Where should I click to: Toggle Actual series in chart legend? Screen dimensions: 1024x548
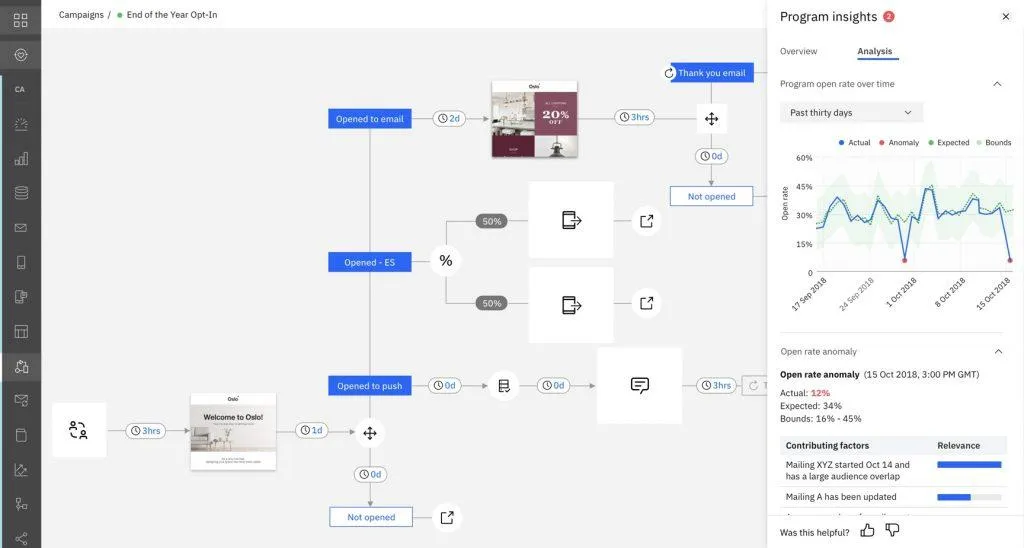point(854,142)
